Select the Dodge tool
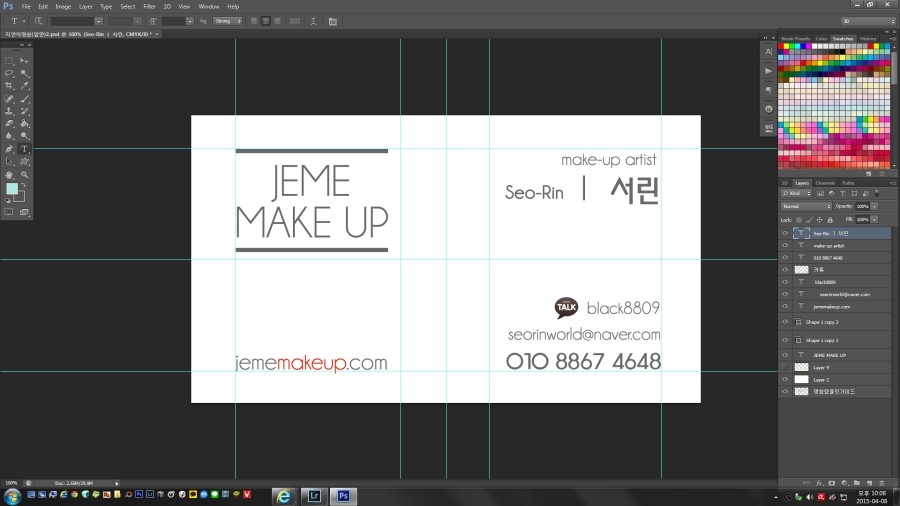The height and width of the screenshot is (506, 900). [x=24, y=136]
